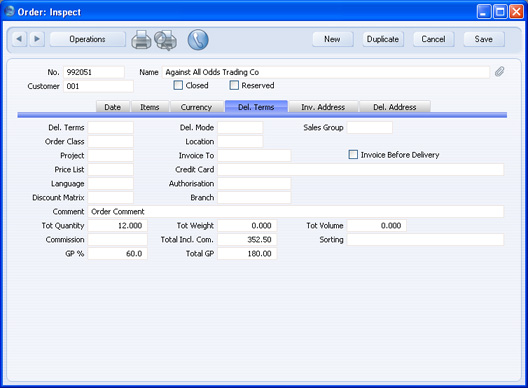
Task: Open the Del. Address tab
Action: [395, 107]
